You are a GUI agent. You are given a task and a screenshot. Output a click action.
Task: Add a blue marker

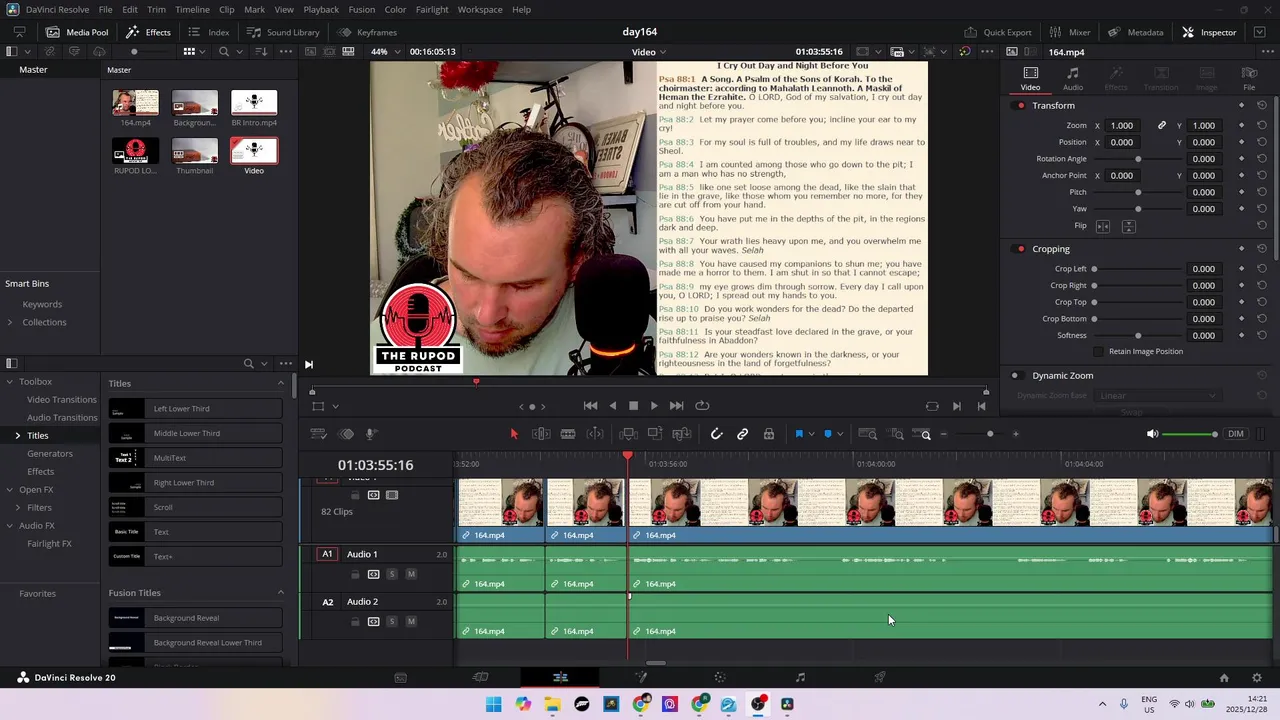pos(828,434)
